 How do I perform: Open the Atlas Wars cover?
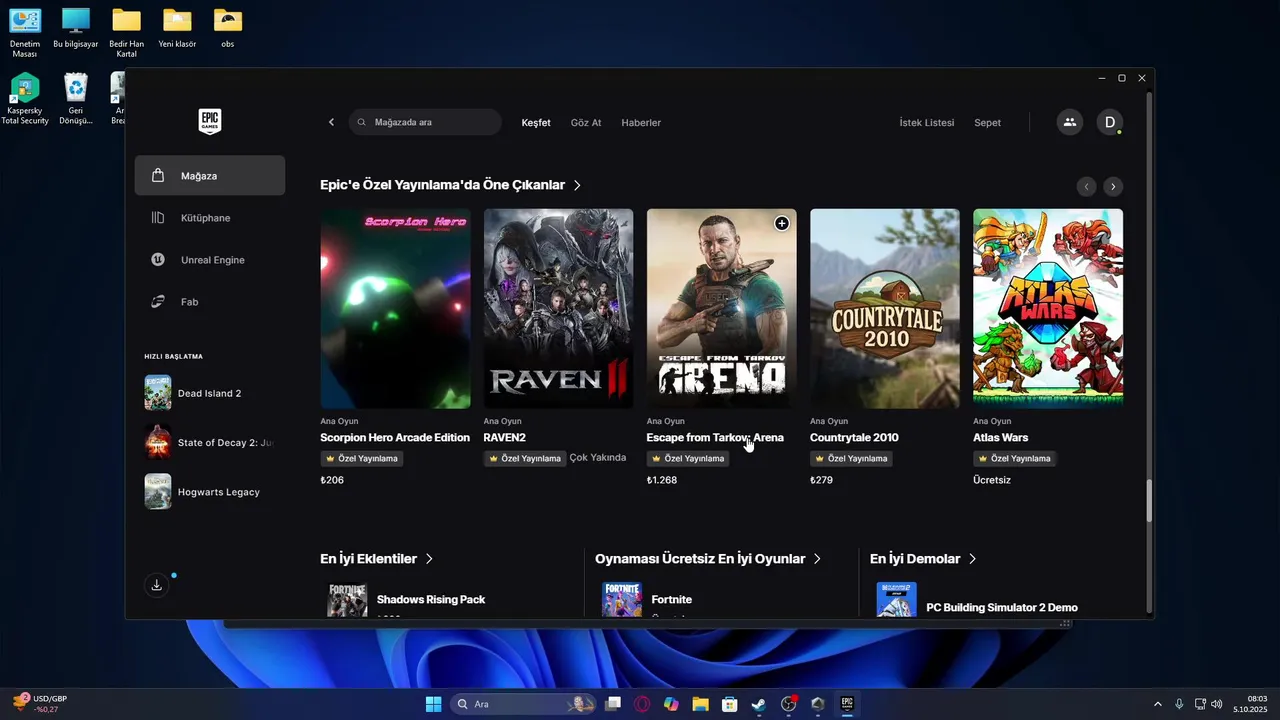[1048, 308]
